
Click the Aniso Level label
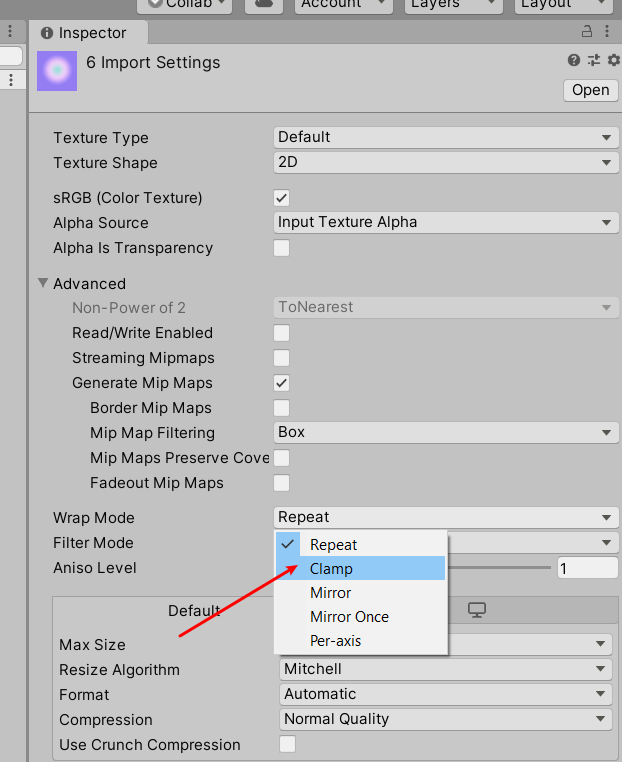pyautogui.click(x=95, y=568)
